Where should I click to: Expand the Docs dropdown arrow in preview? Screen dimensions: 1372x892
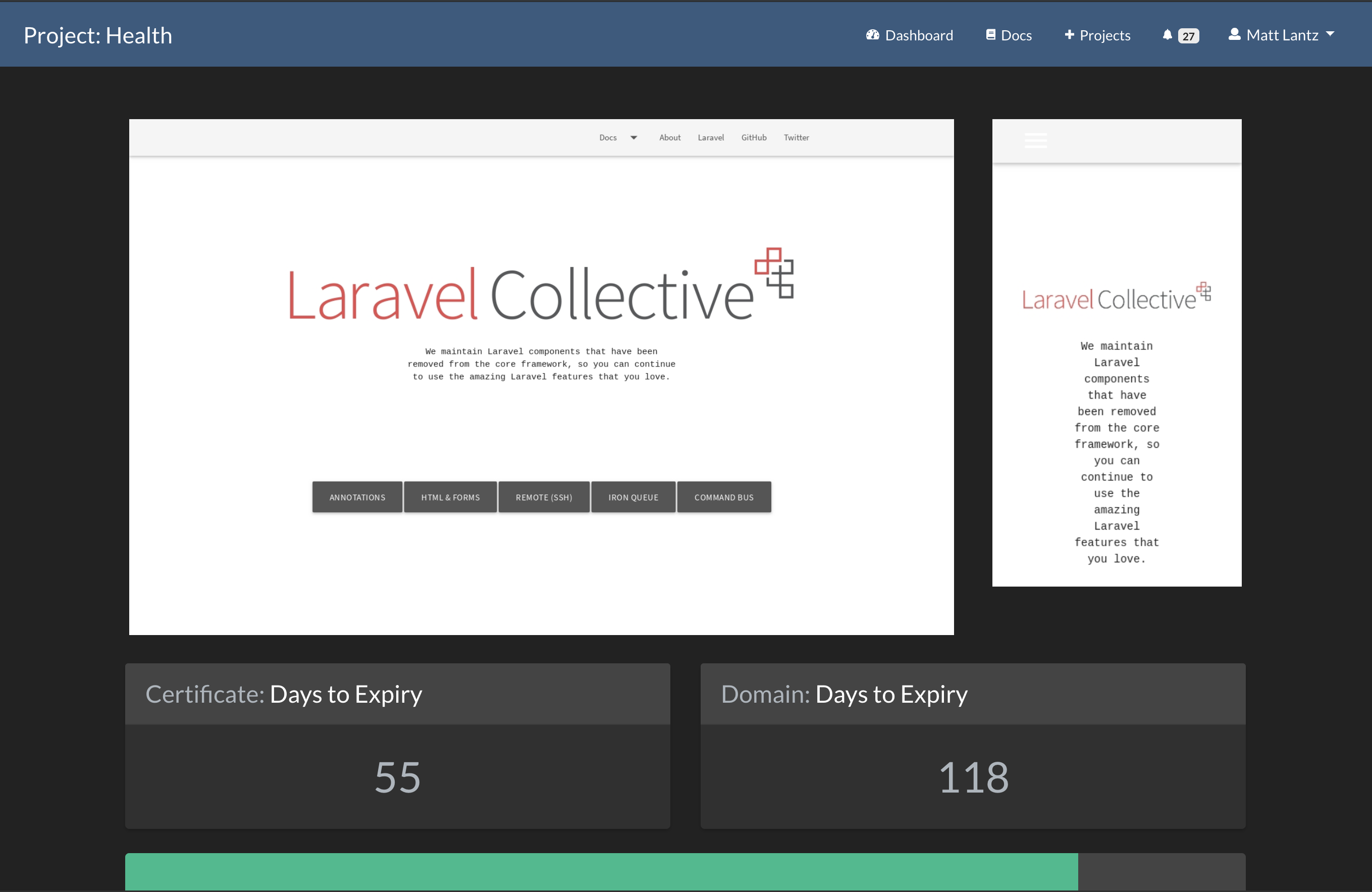pyautogui.click(x=634, y=138)
